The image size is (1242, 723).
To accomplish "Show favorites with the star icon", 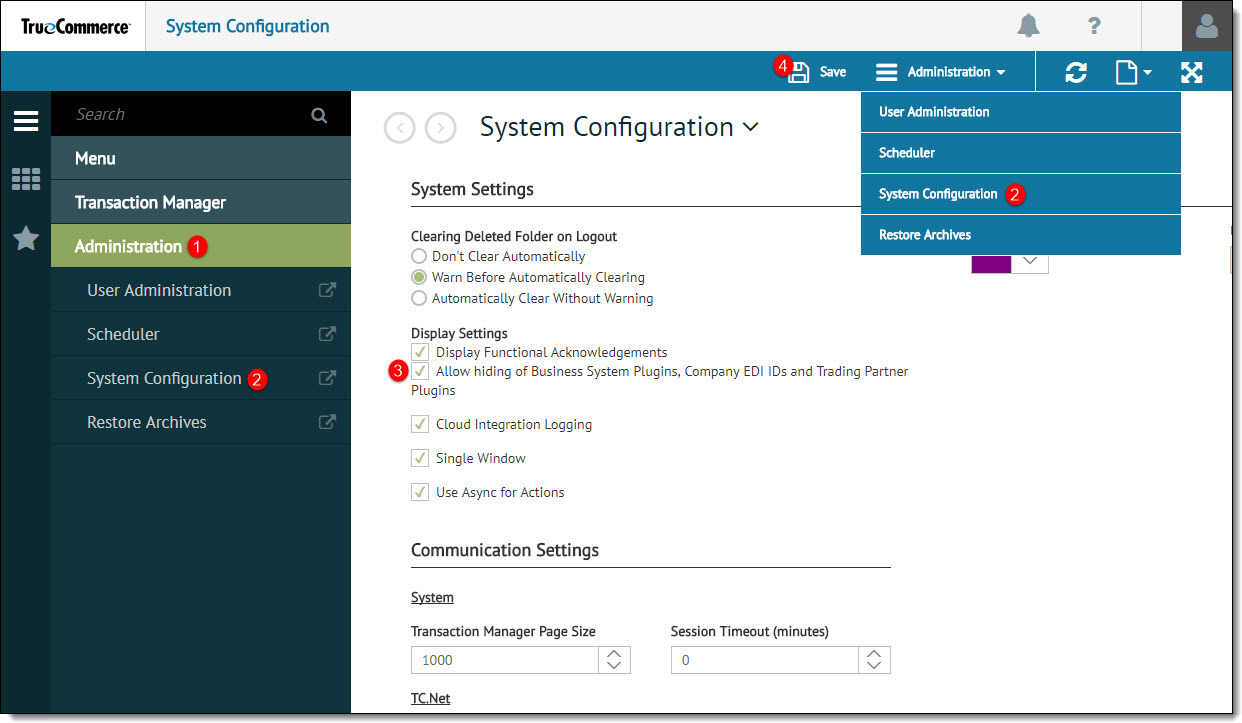I will (26, 239).
